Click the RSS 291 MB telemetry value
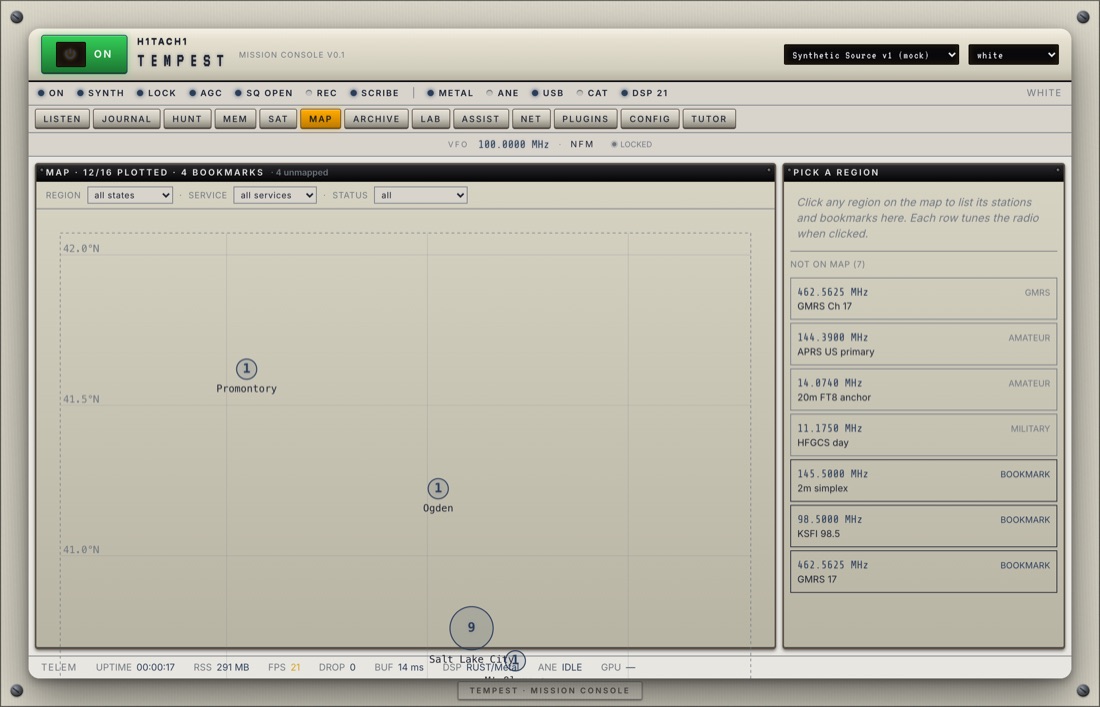This screenshot has height=707, width=1100. (221, 668)
